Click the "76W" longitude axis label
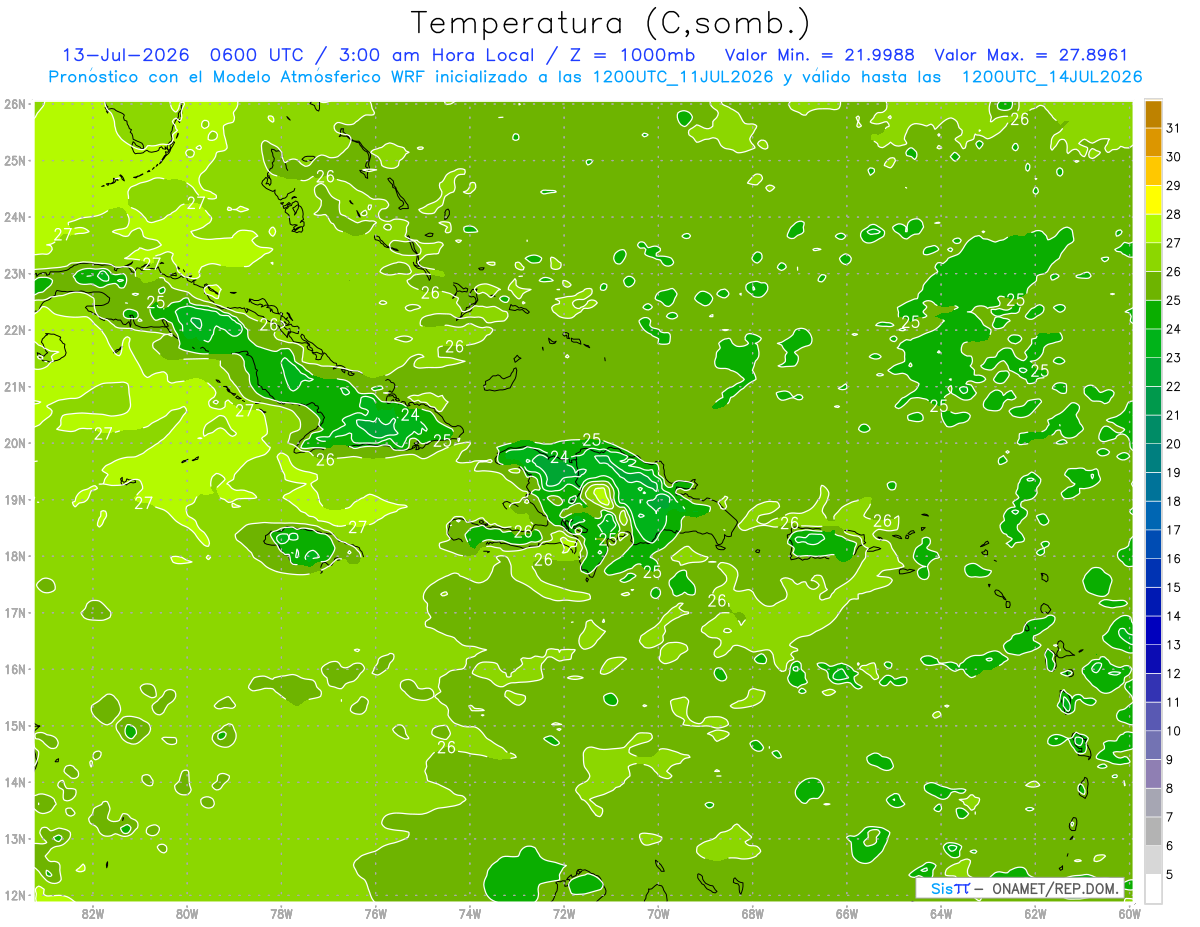1200x927 pixels. tap(375, 912)
